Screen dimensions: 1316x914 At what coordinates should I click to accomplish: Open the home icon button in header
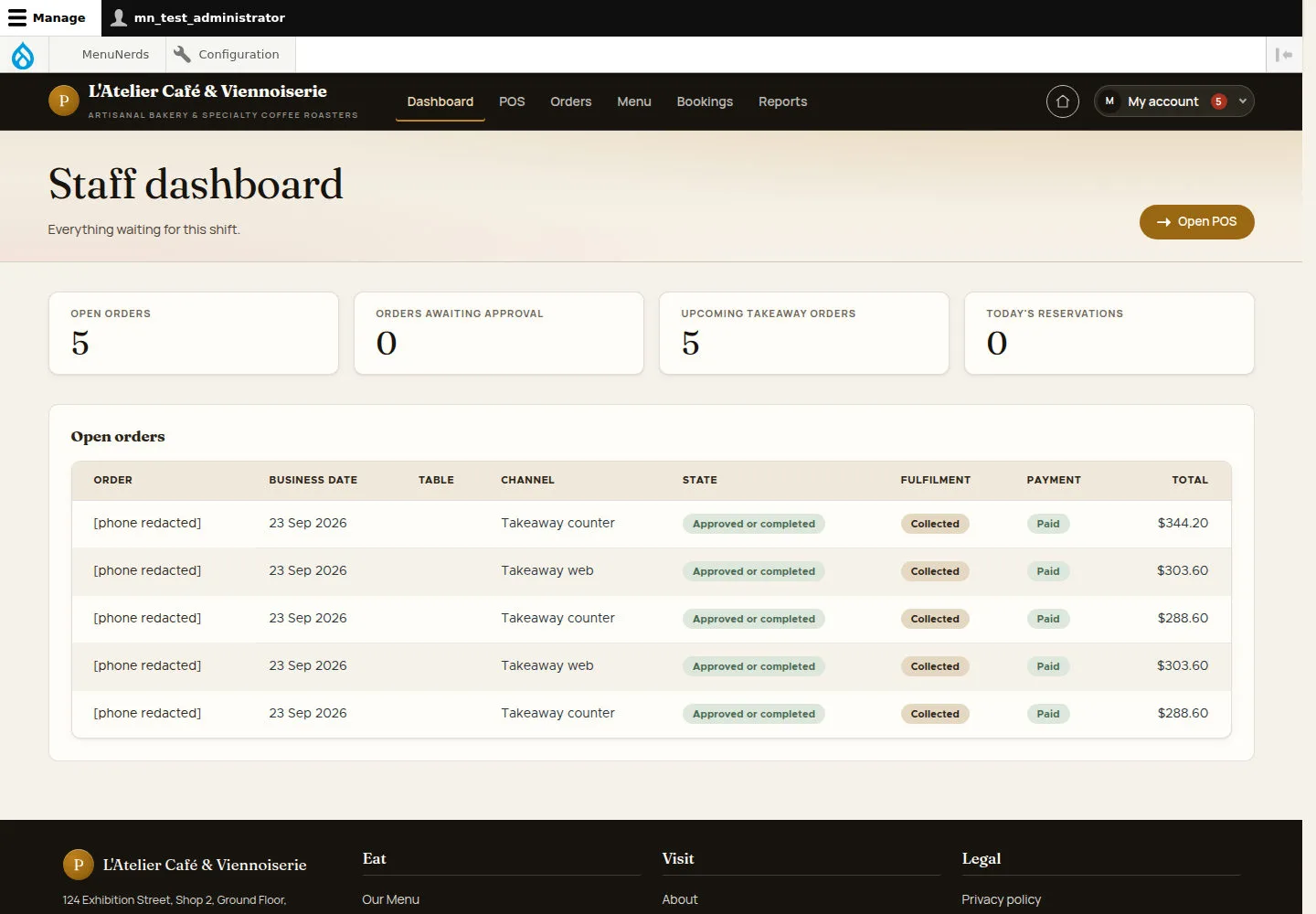[1063, 101]
